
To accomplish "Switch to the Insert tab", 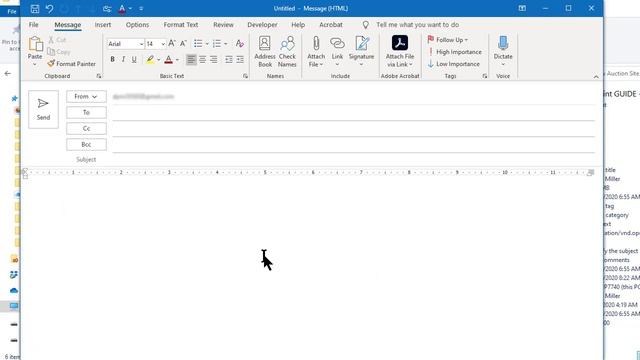I will (x=103, y=25).
